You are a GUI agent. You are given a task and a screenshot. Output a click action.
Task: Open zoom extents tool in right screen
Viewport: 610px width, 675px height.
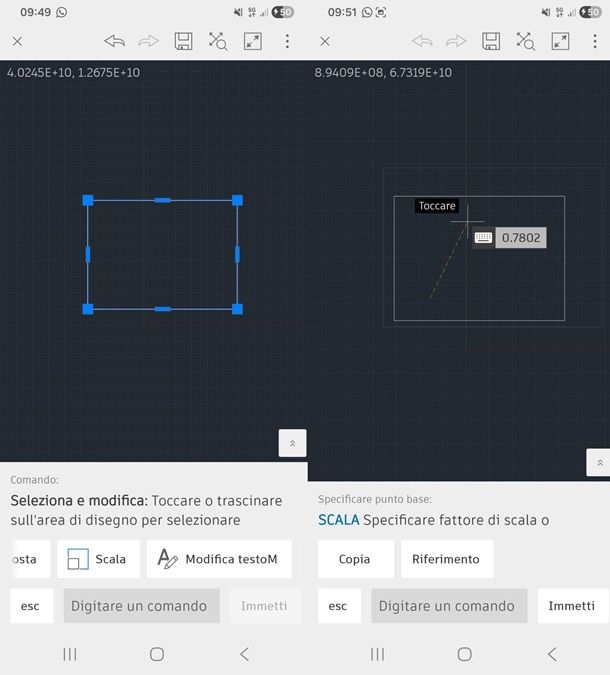click(526, 41)
